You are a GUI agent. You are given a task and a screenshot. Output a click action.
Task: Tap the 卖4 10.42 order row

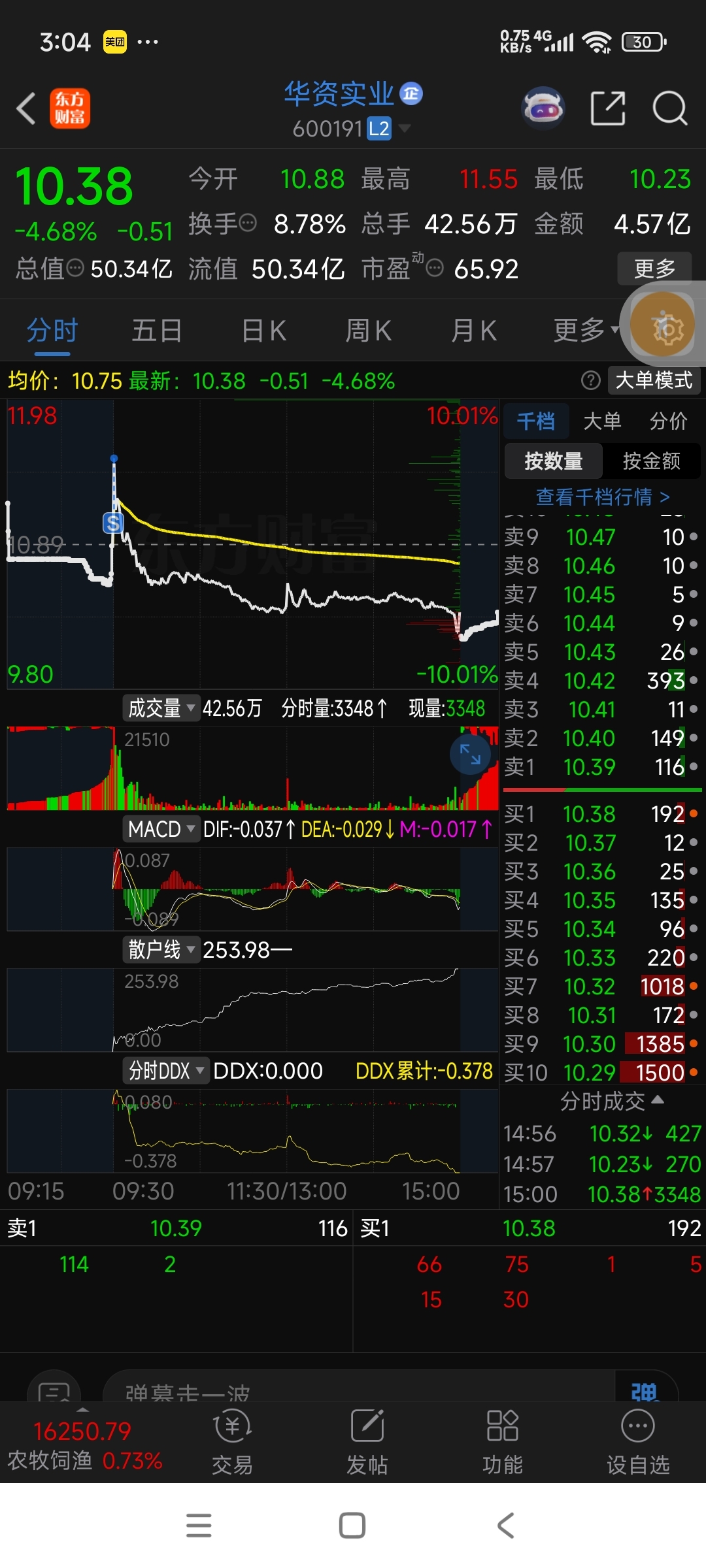click(601, 680)
